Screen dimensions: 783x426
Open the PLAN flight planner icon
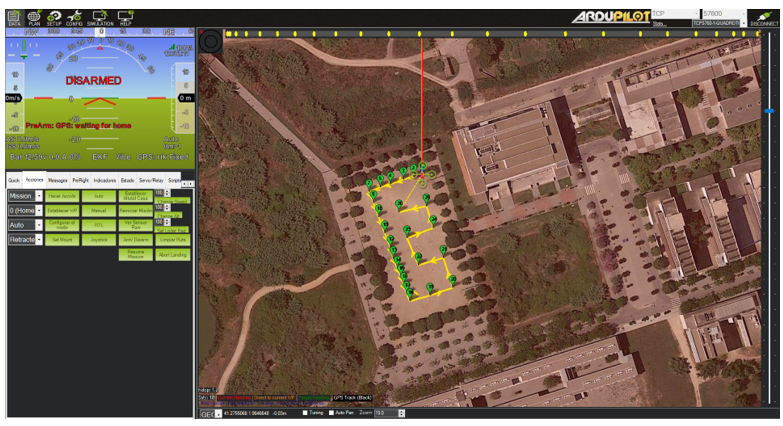click(x=34, y=17)
